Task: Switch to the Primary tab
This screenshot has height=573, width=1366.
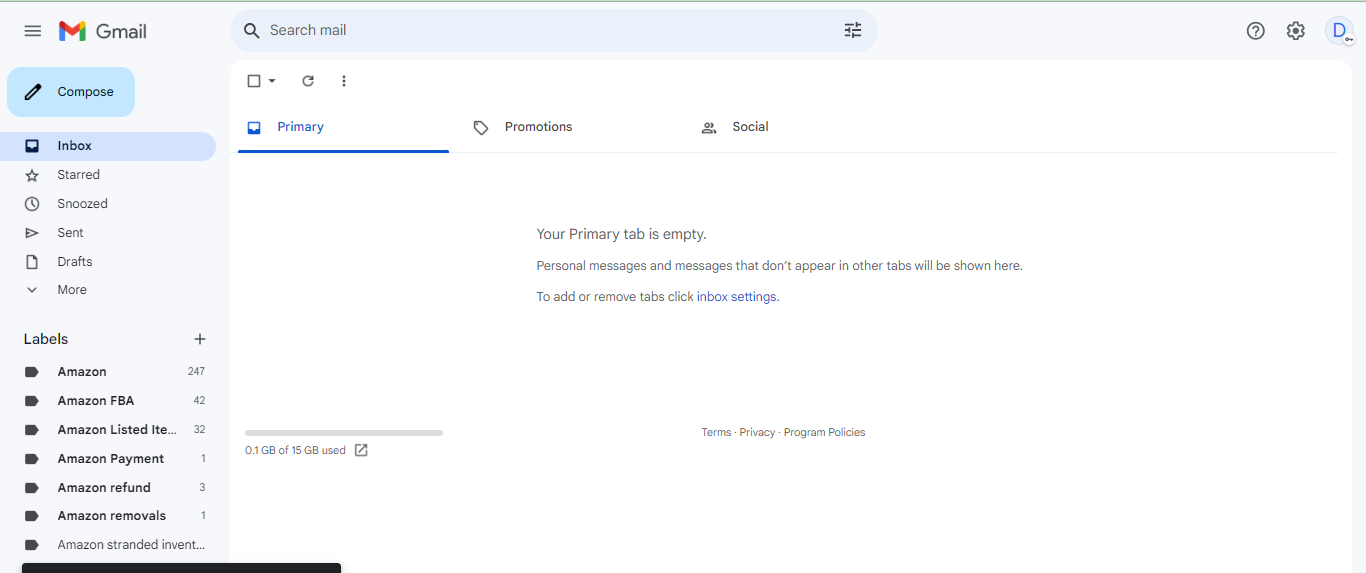Action: pyautogui.click(x=343, y=128)
